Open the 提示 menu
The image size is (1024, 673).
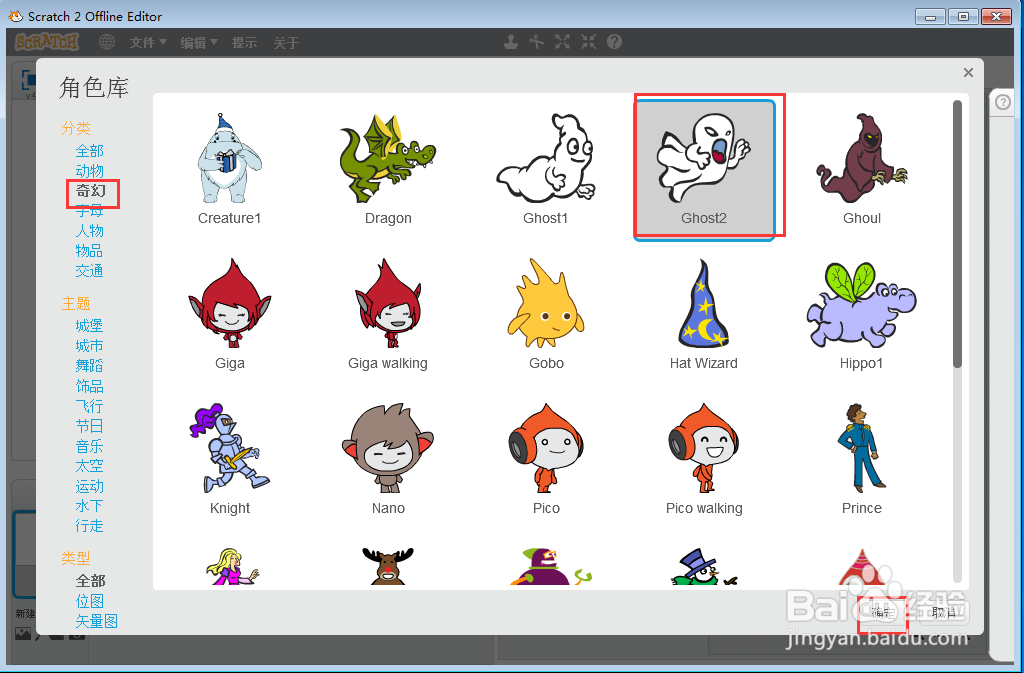(x=244, y=42)
